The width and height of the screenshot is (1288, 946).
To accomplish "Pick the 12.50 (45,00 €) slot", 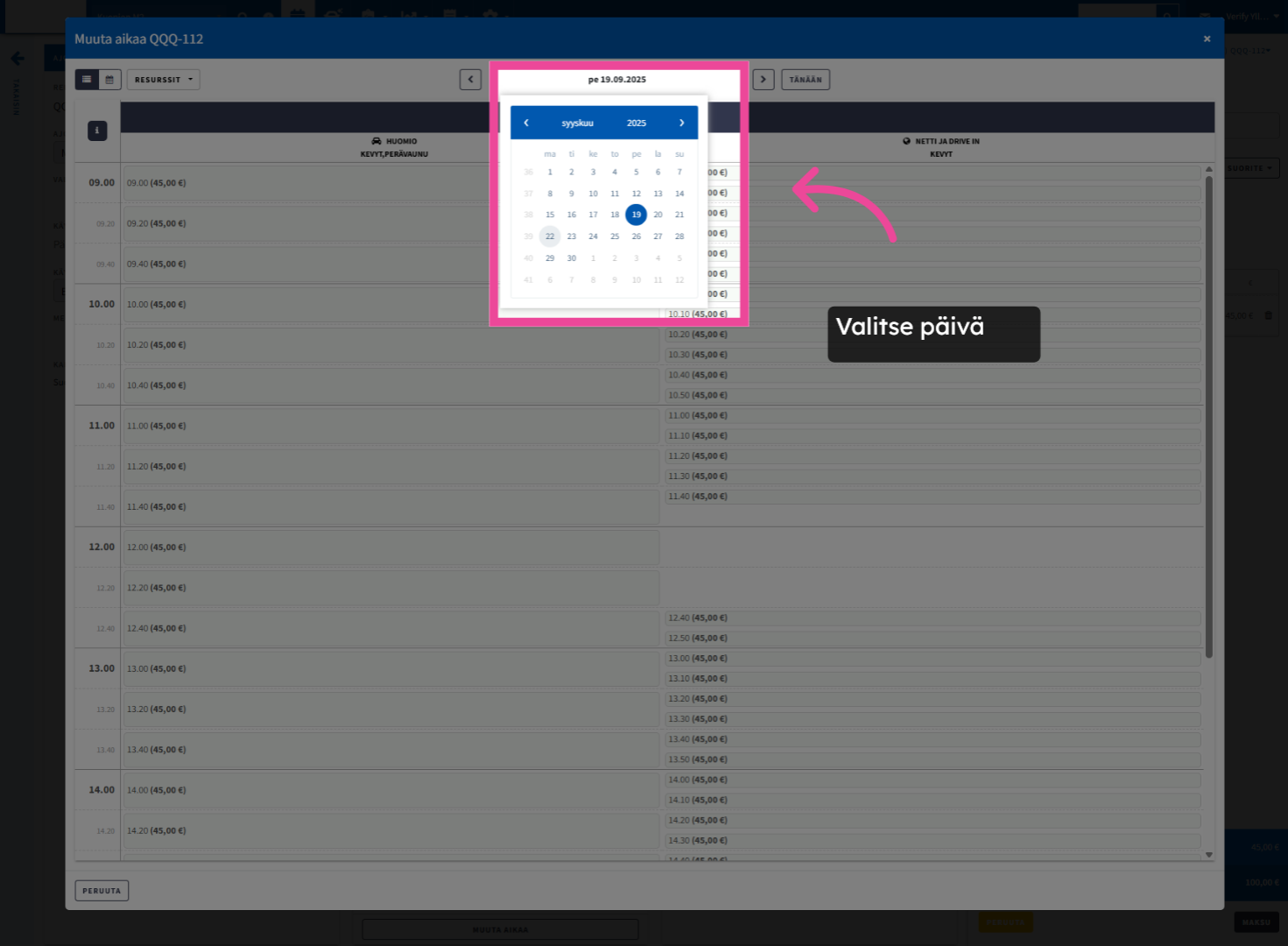I will pyautogui.click(x=933, y=639).
